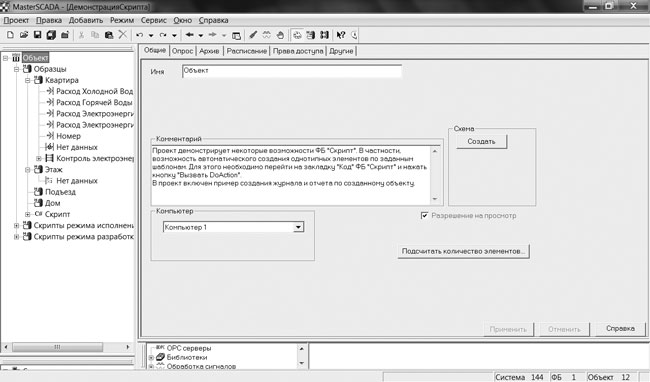Screen dimensions: 650x382
Task: Click the Справка button at bottom right
Action: 620,329
